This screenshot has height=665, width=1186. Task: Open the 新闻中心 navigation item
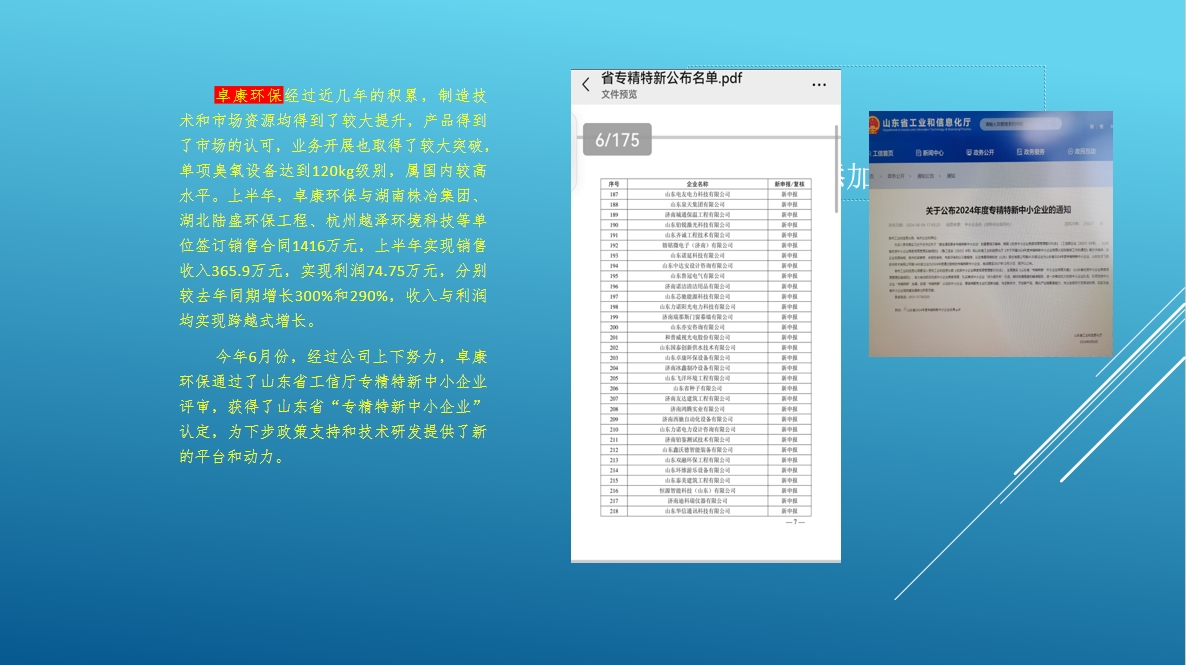coord(930,153)
